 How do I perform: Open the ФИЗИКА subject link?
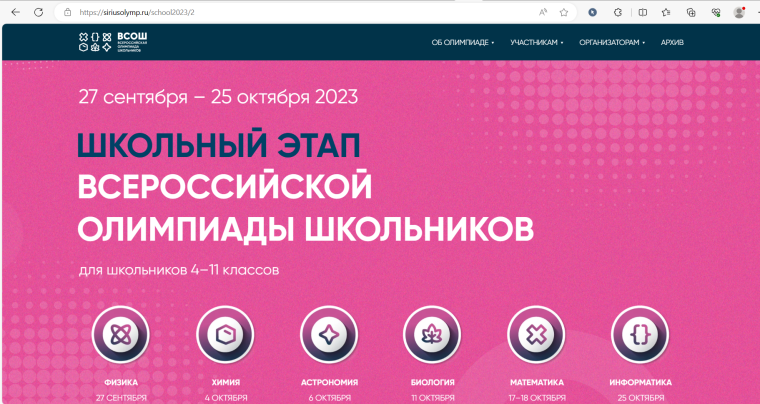click(121, 383)
